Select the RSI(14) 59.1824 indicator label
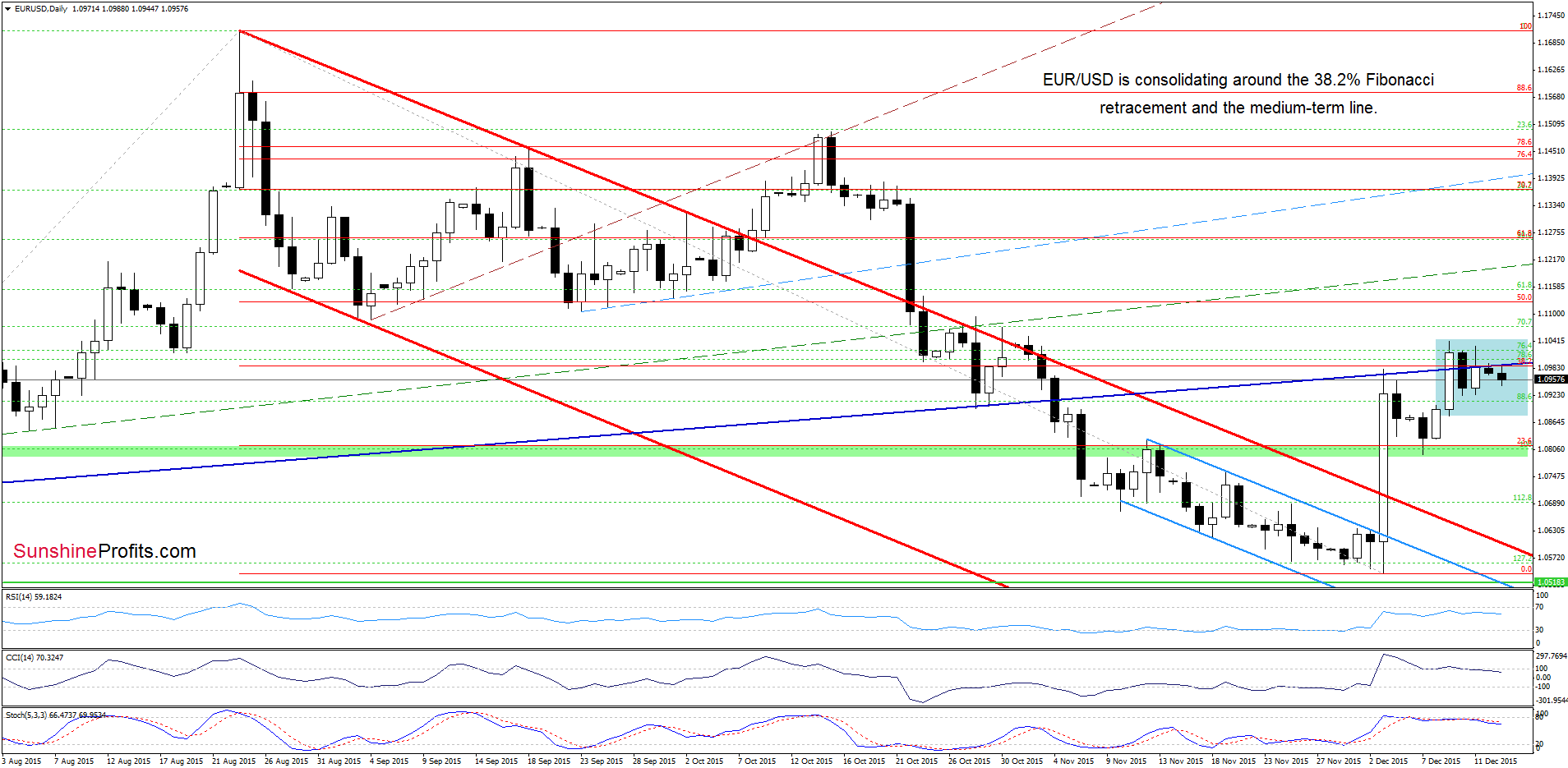This screenshot has width=1568, height=768. 34,597
